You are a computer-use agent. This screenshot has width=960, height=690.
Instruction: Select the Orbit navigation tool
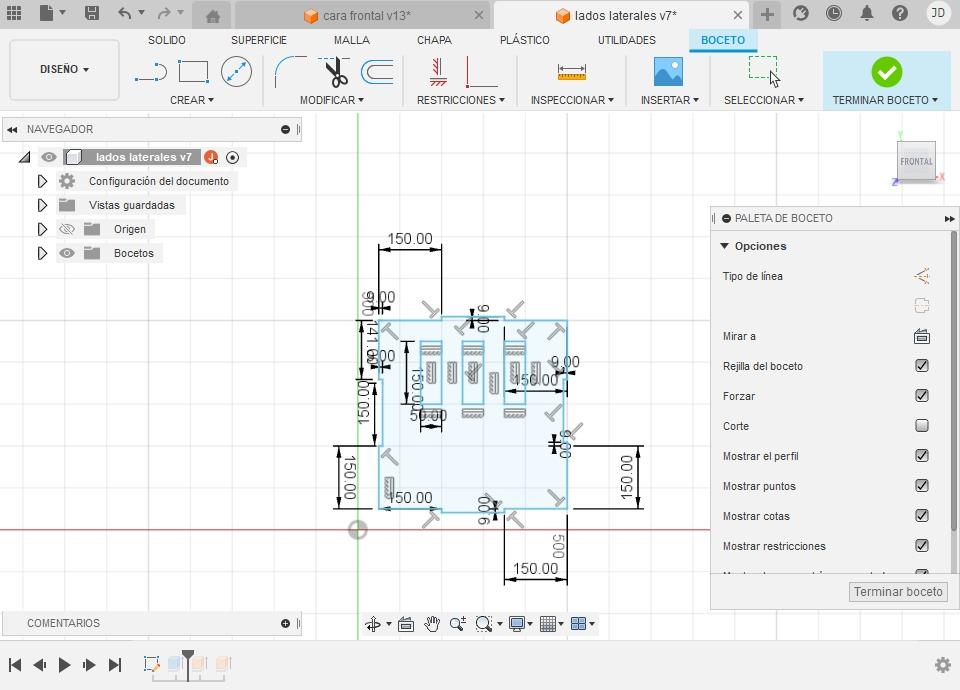[x=373, y=624]
